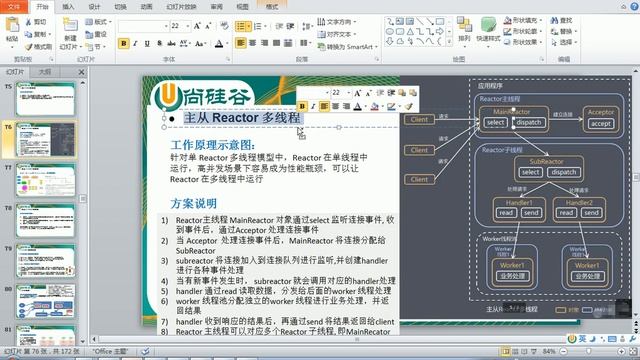Switch to the Design (设计) tab

pos(94,7)
